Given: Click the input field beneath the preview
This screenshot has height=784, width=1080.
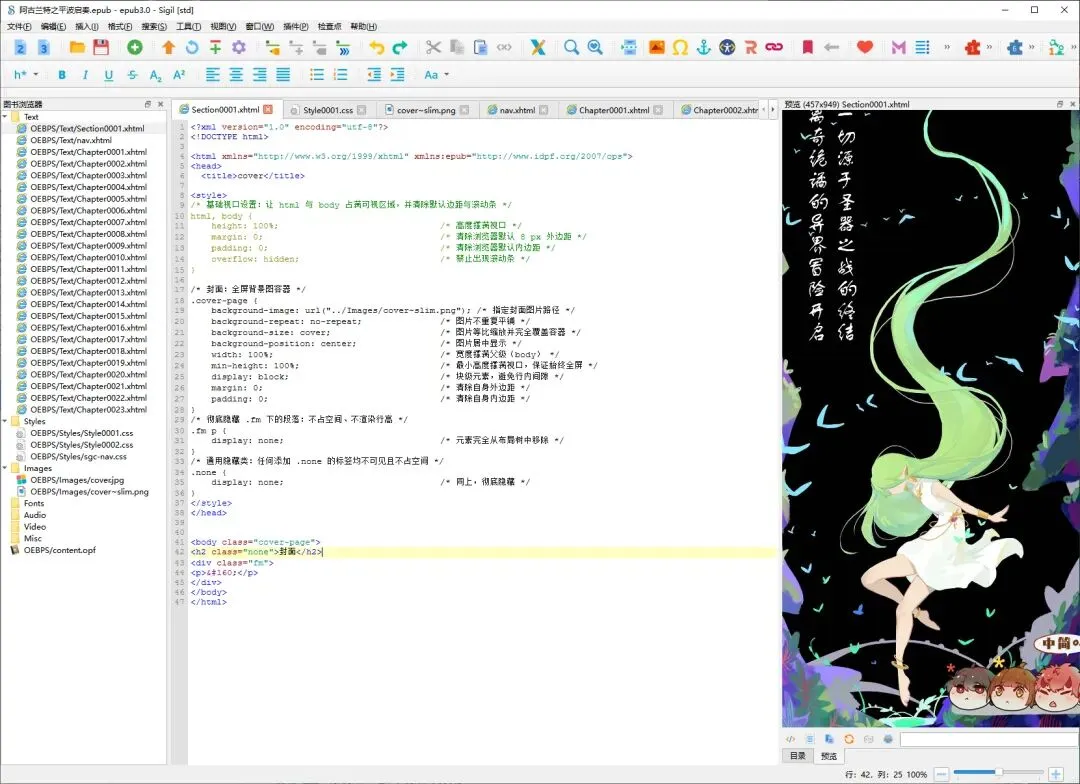Looking at the screenshot, I should click(990, 739).
